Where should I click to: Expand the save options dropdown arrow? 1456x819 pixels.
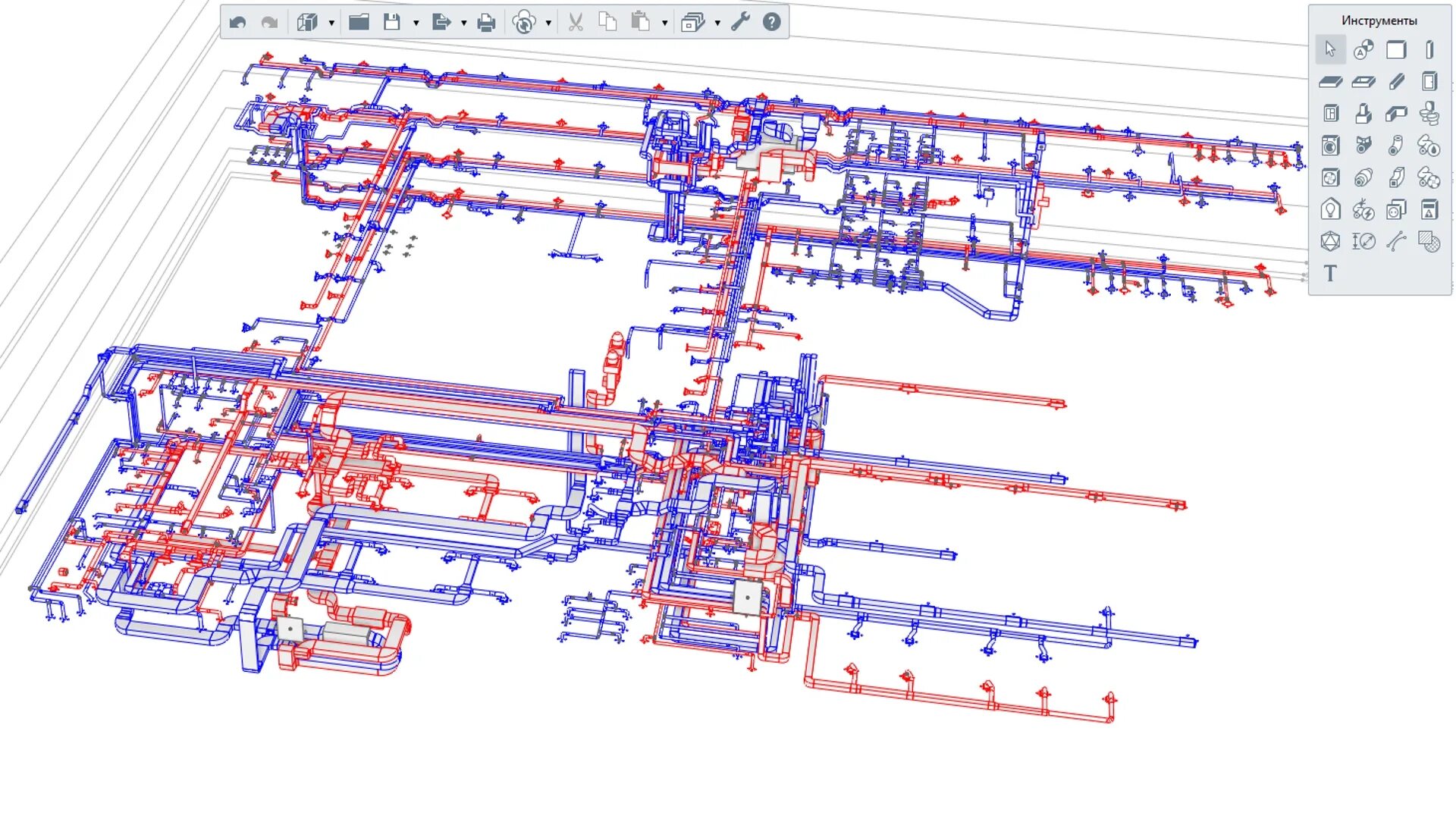[x=416, y=23]
